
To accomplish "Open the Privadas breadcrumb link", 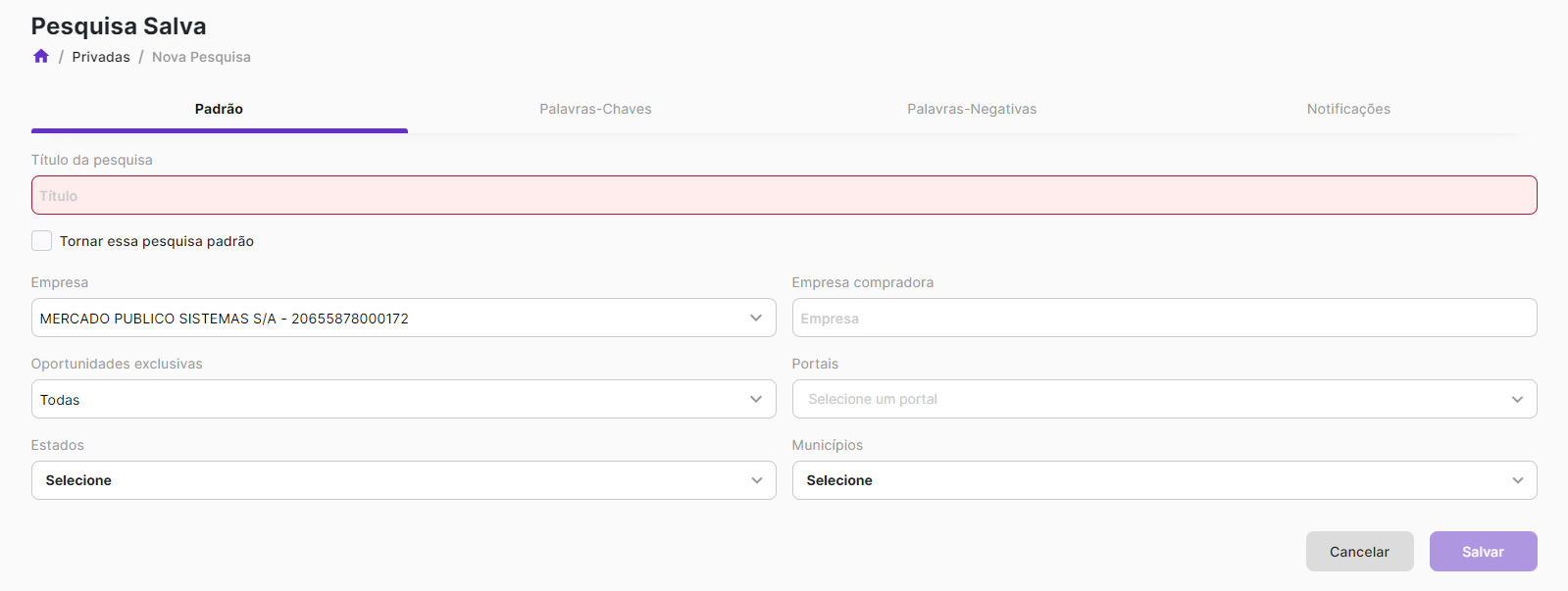I will pos(101,57).
